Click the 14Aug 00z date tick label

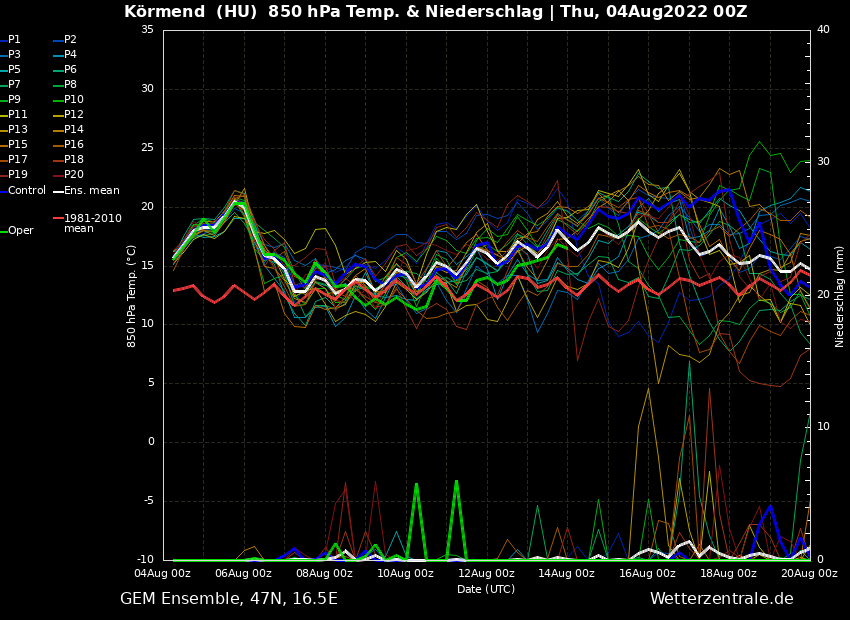(x=567, y=574)
